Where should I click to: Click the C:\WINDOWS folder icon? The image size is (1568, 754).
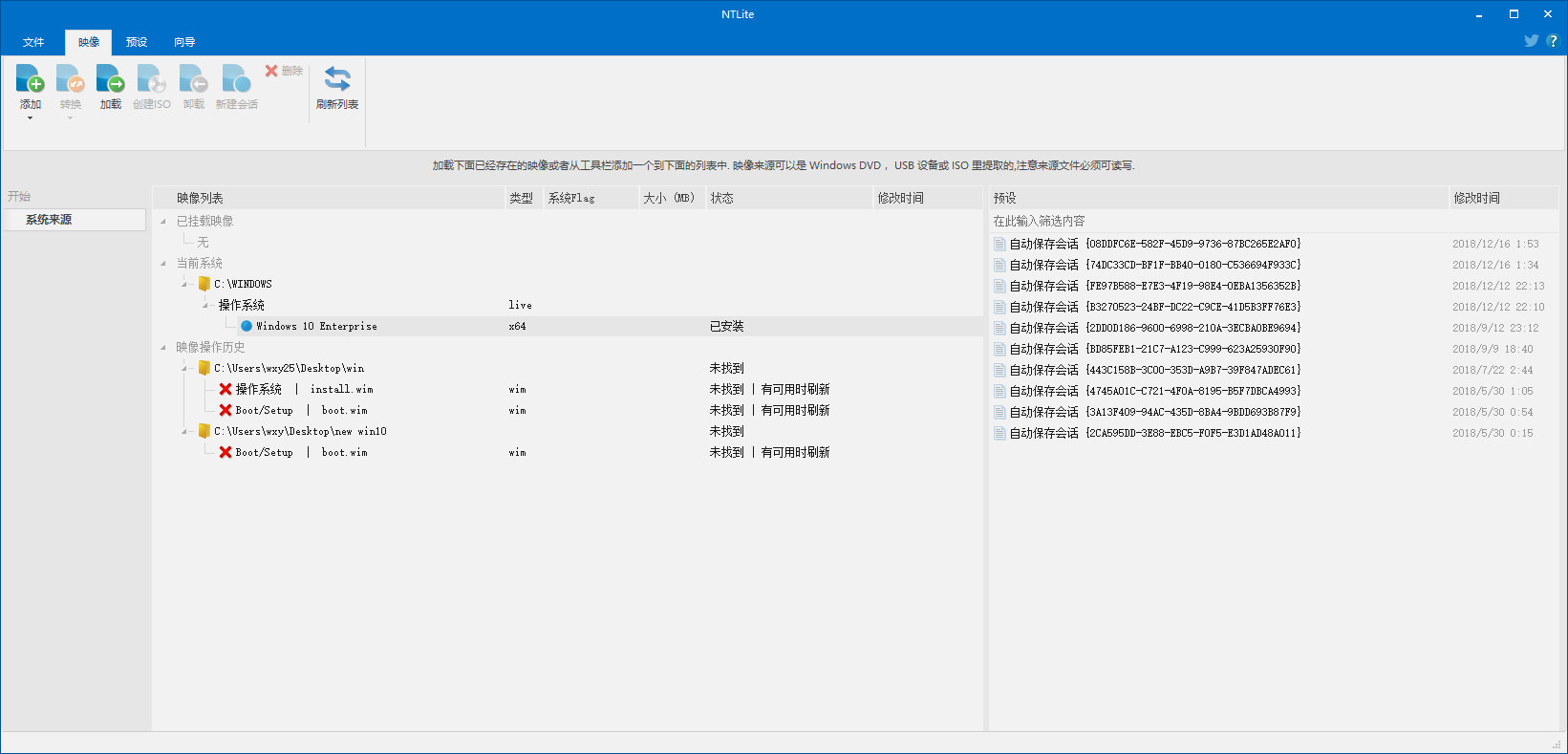tap(204, 285)
